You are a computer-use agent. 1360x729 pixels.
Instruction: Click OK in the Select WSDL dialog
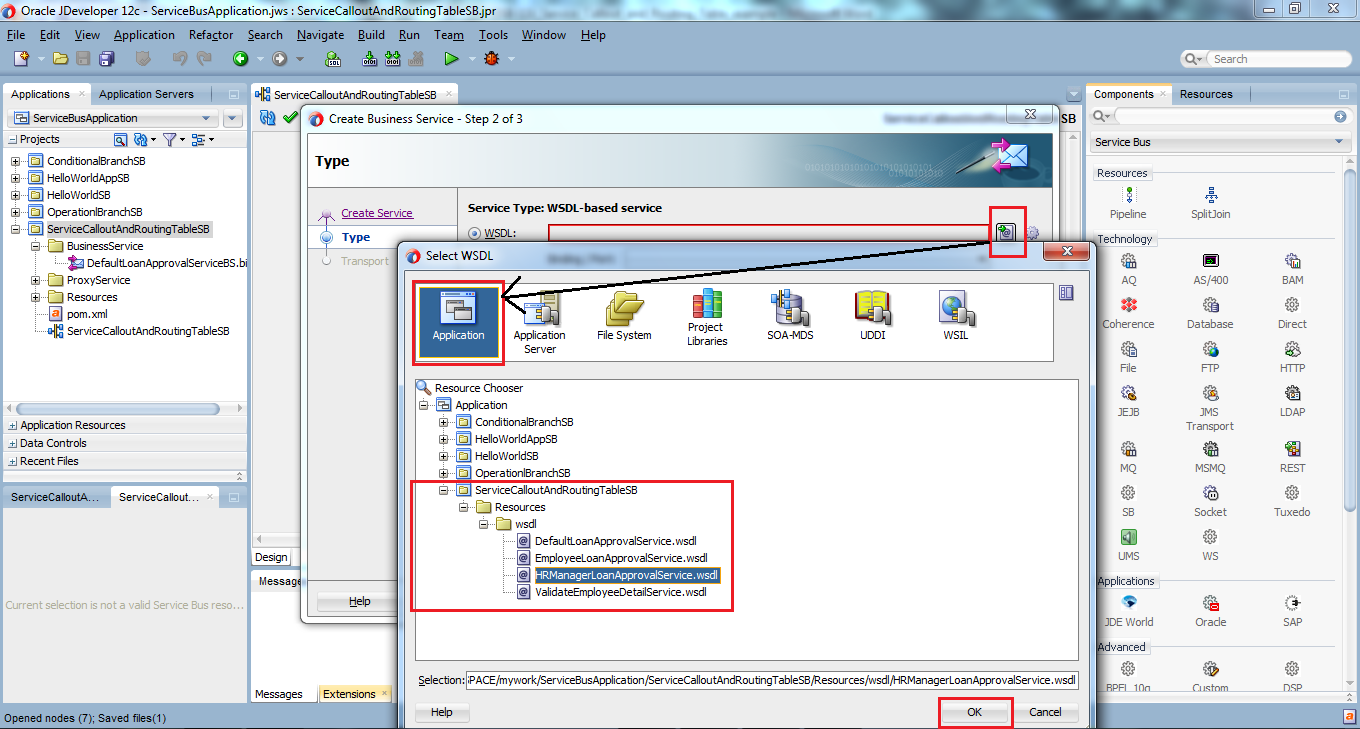[x=974, y=712]
